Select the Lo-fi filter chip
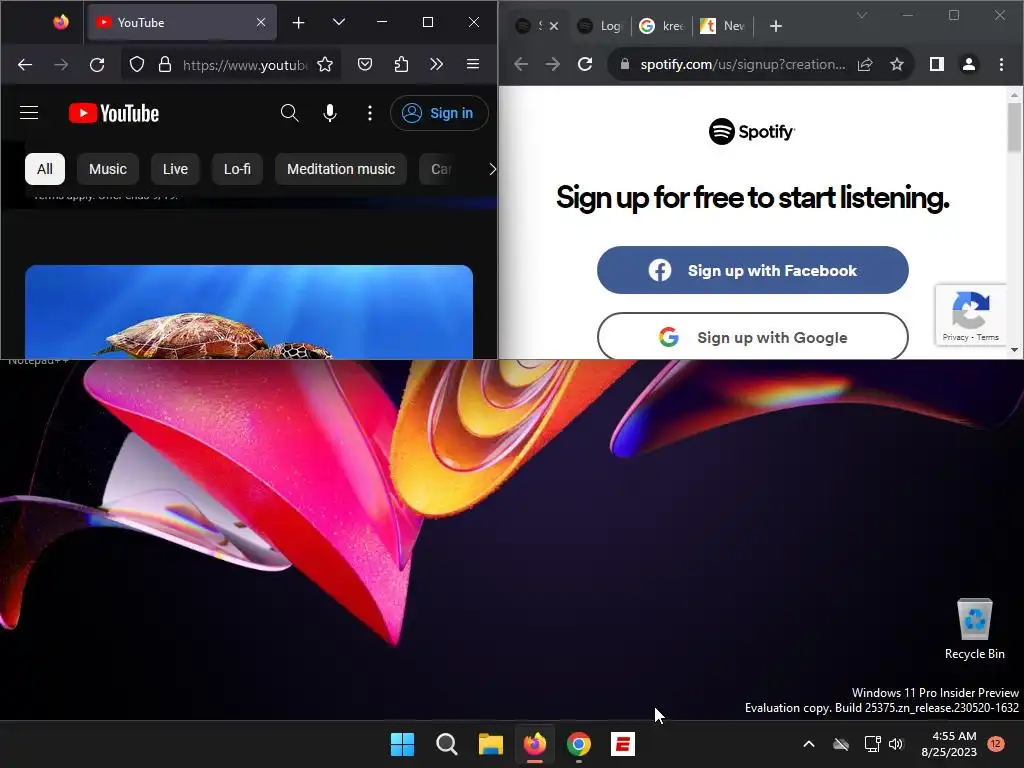 [237, 169]
